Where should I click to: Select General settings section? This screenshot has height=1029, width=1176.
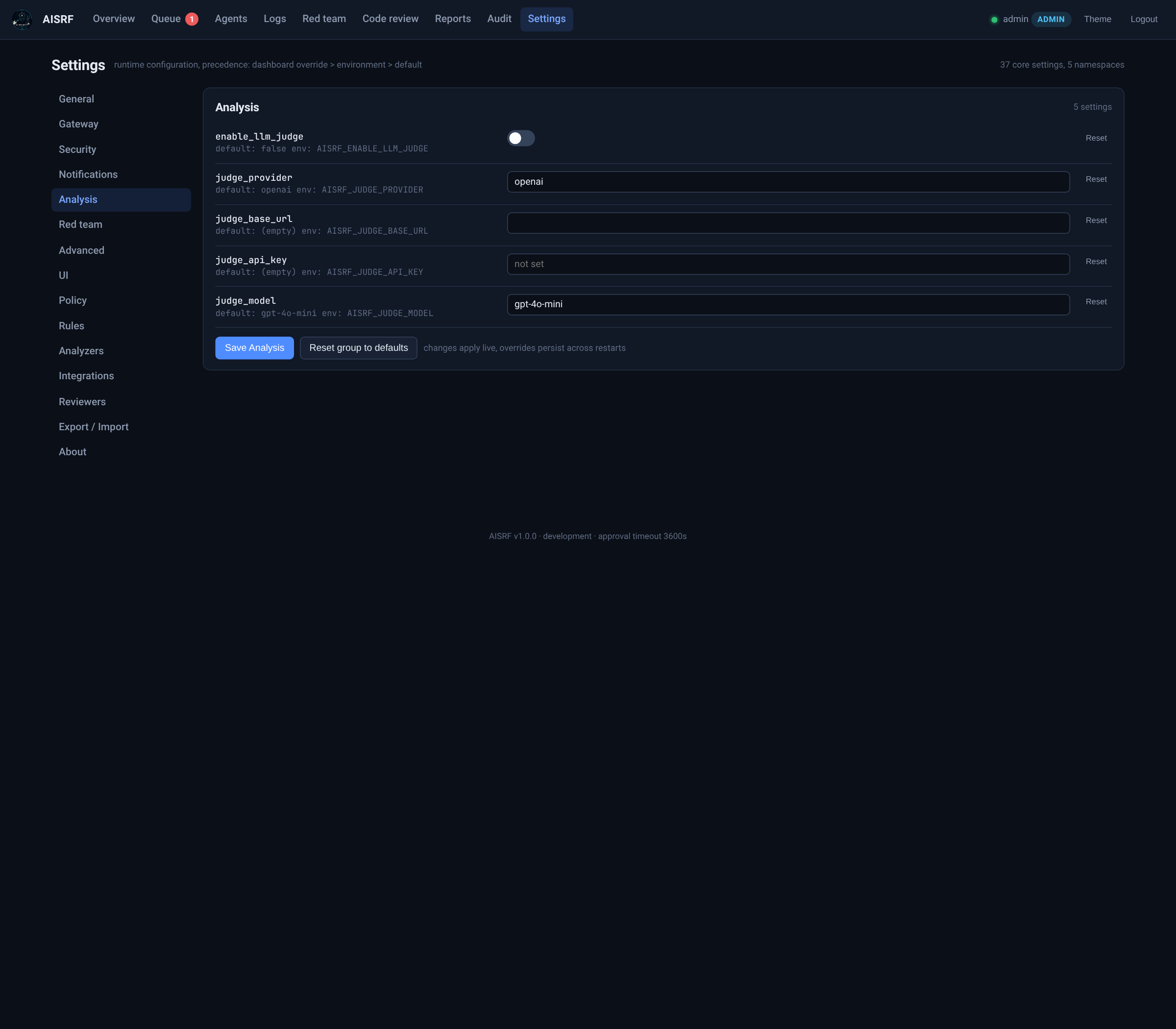point(121,99)
